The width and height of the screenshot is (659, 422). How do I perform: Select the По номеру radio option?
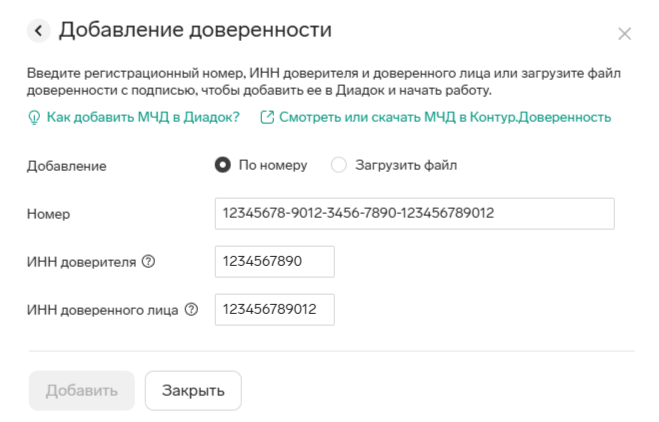[x=223, y=165]
